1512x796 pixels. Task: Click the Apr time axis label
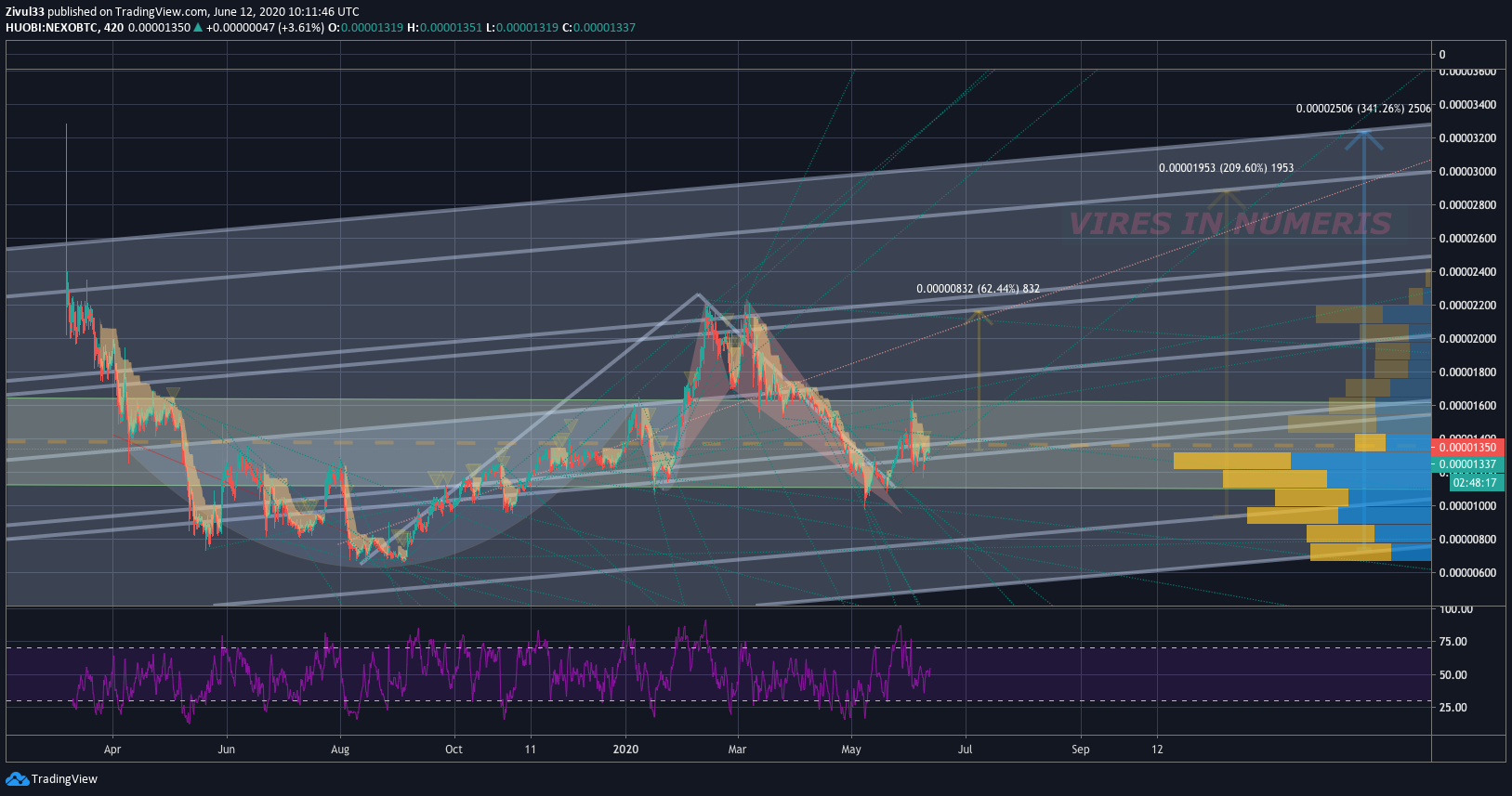coord(112,750)
